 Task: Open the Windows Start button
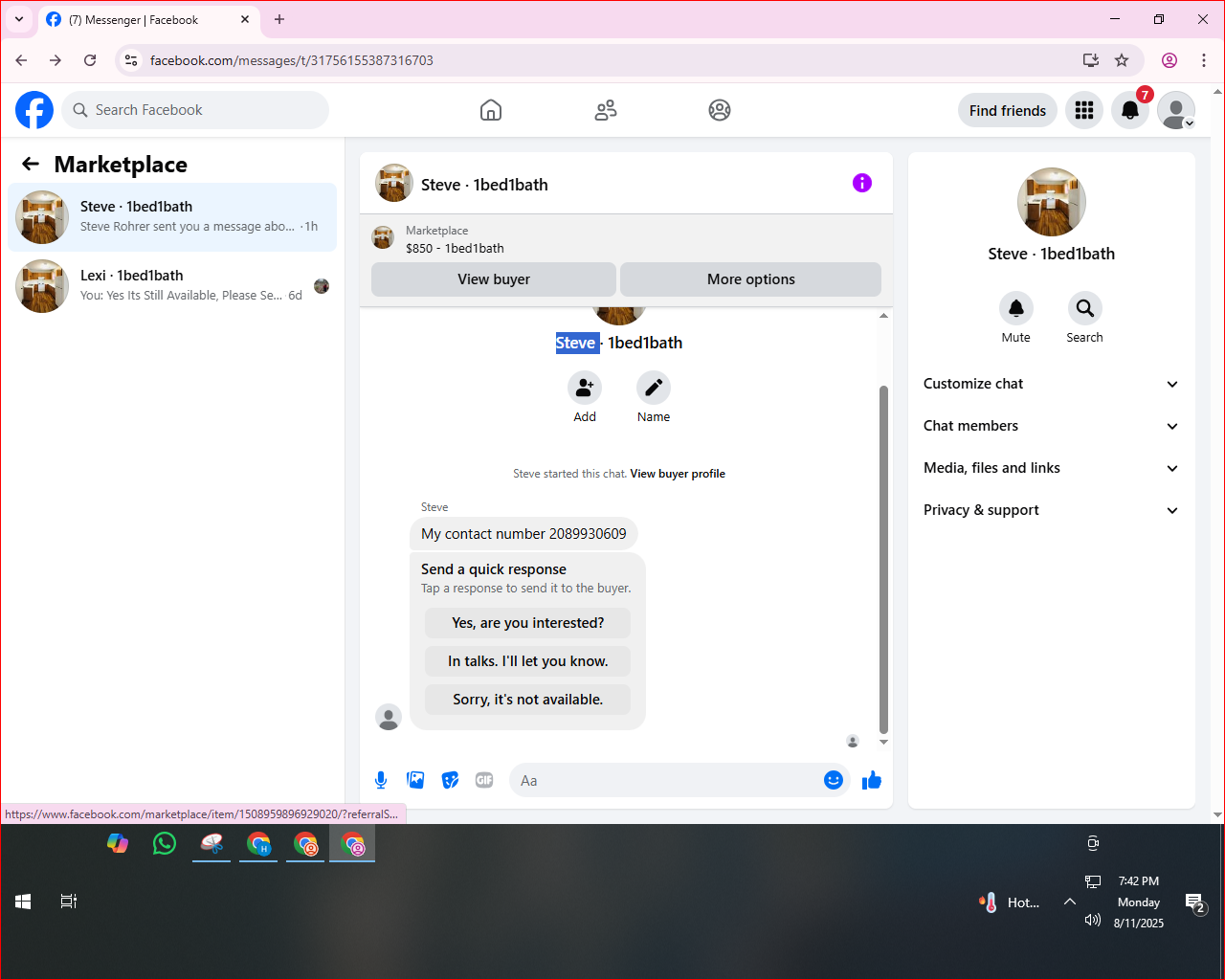[23, 902]
